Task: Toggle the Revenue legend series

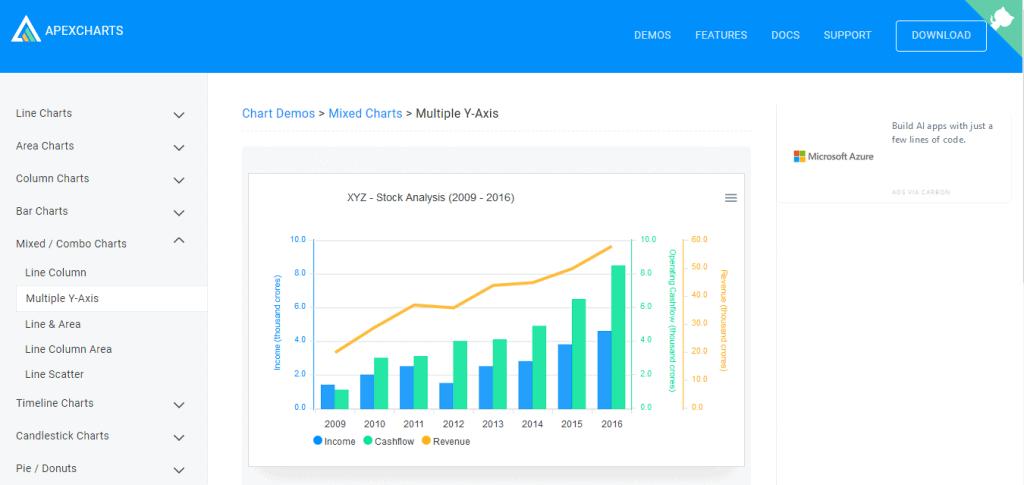Action: click(445, 441)
